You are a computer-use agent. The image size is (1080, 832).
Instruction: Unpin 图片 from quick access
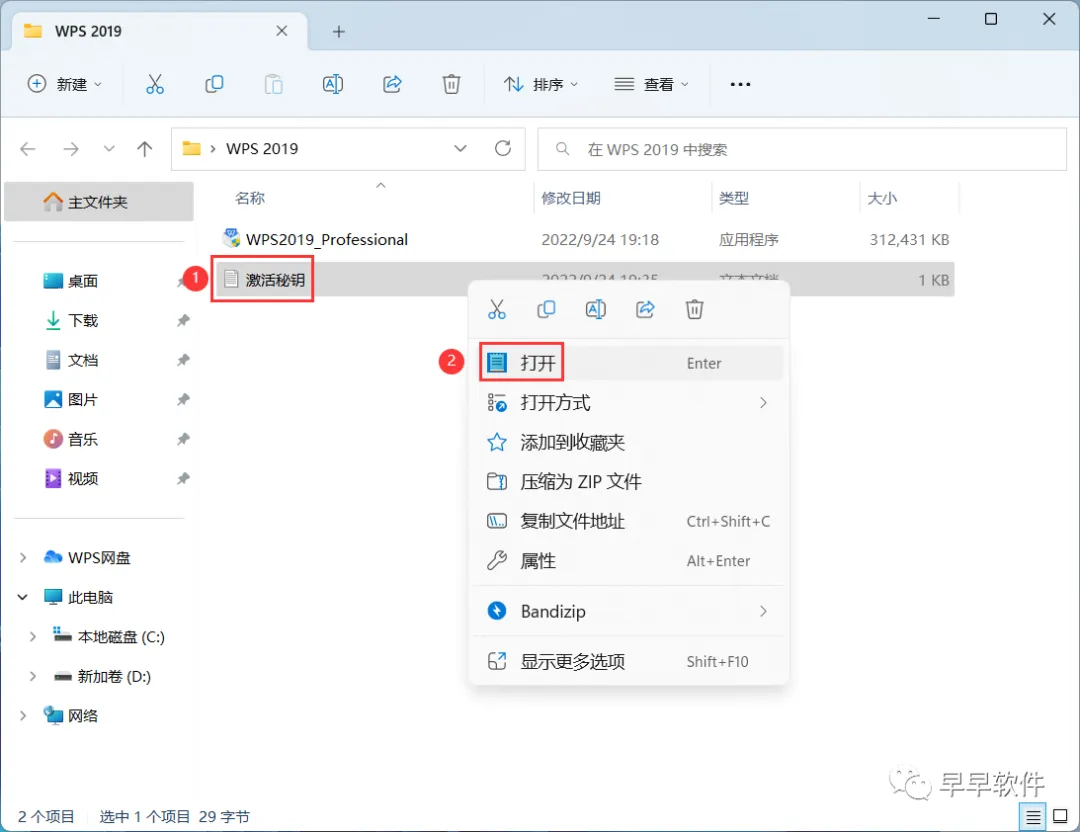click(183, 399)
